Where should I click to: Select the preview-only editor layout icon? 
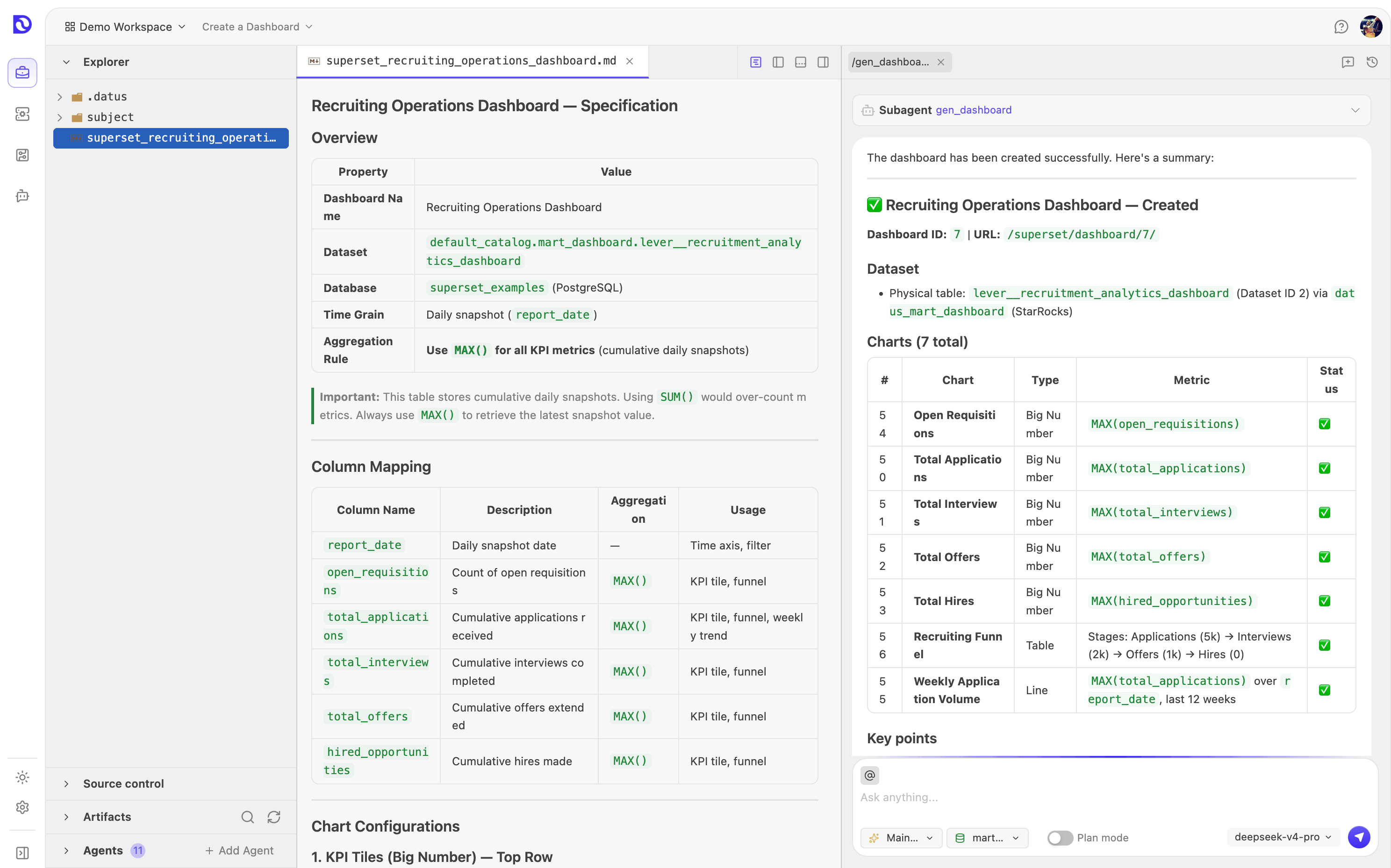[756, 62]
